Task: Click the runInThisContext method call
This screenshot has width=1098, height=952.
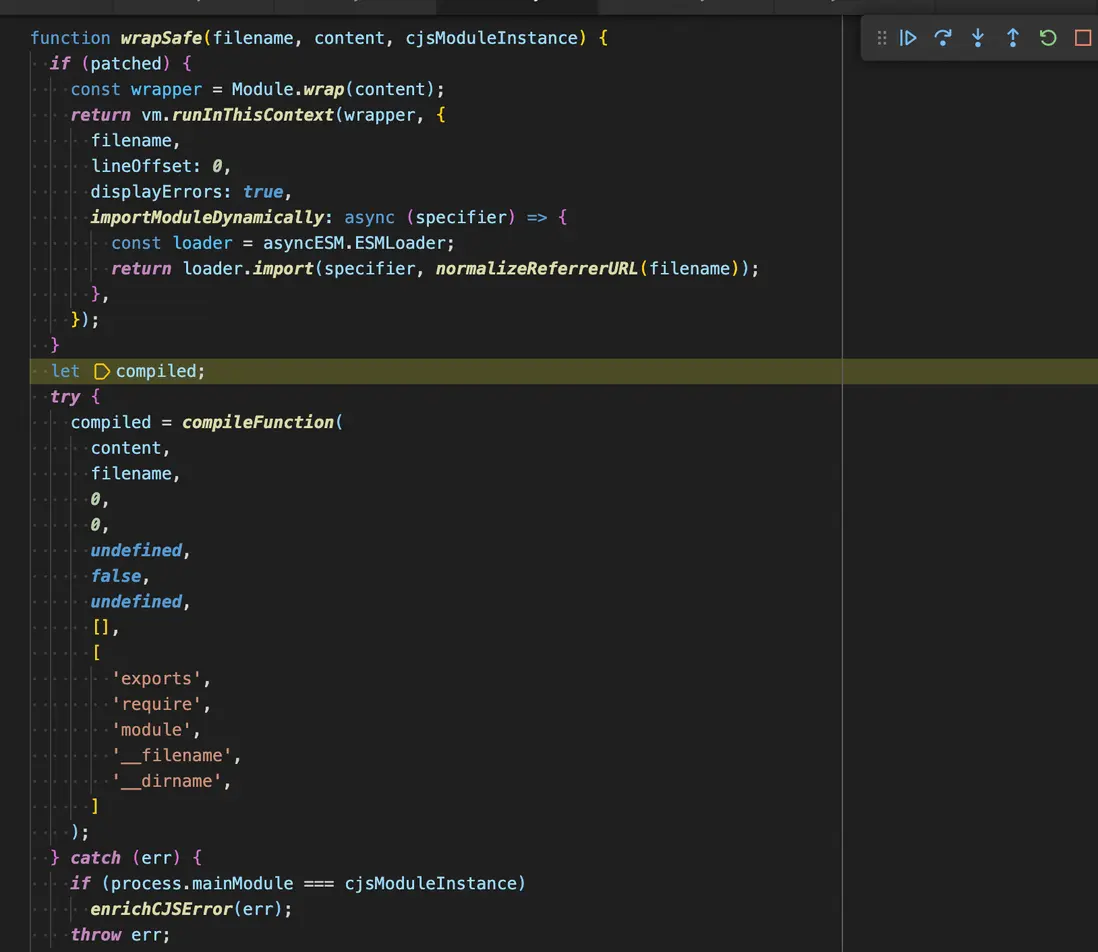Action: coord(253,115)
